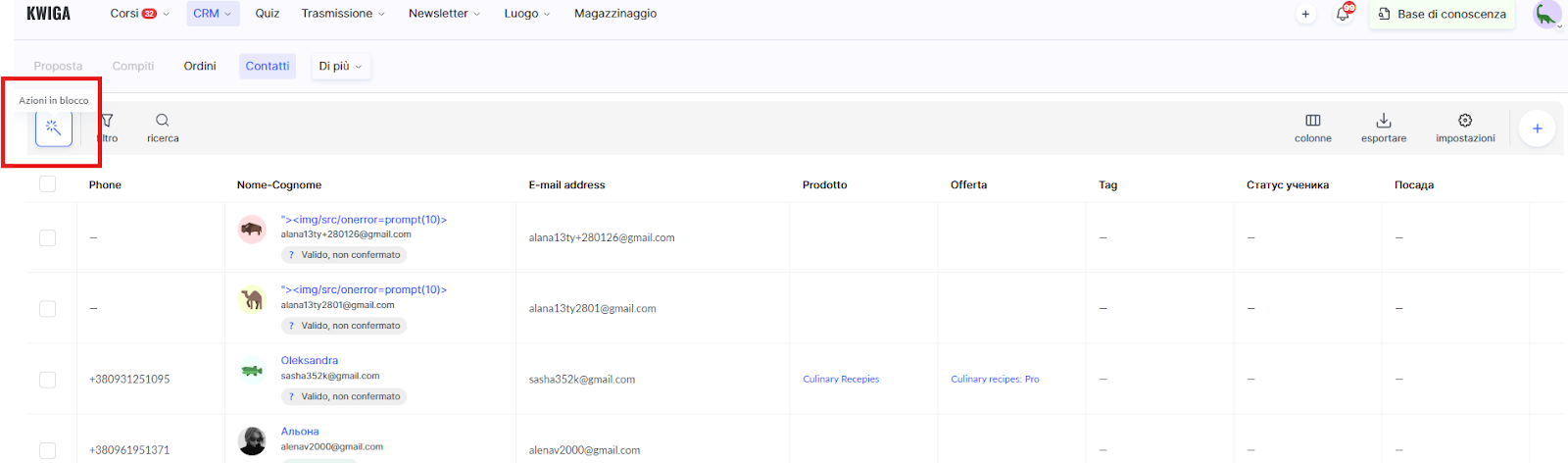This screenshot has width=1568, height=463.
Task: Open the notifications bell
Action: click(x=1343, y=14)
